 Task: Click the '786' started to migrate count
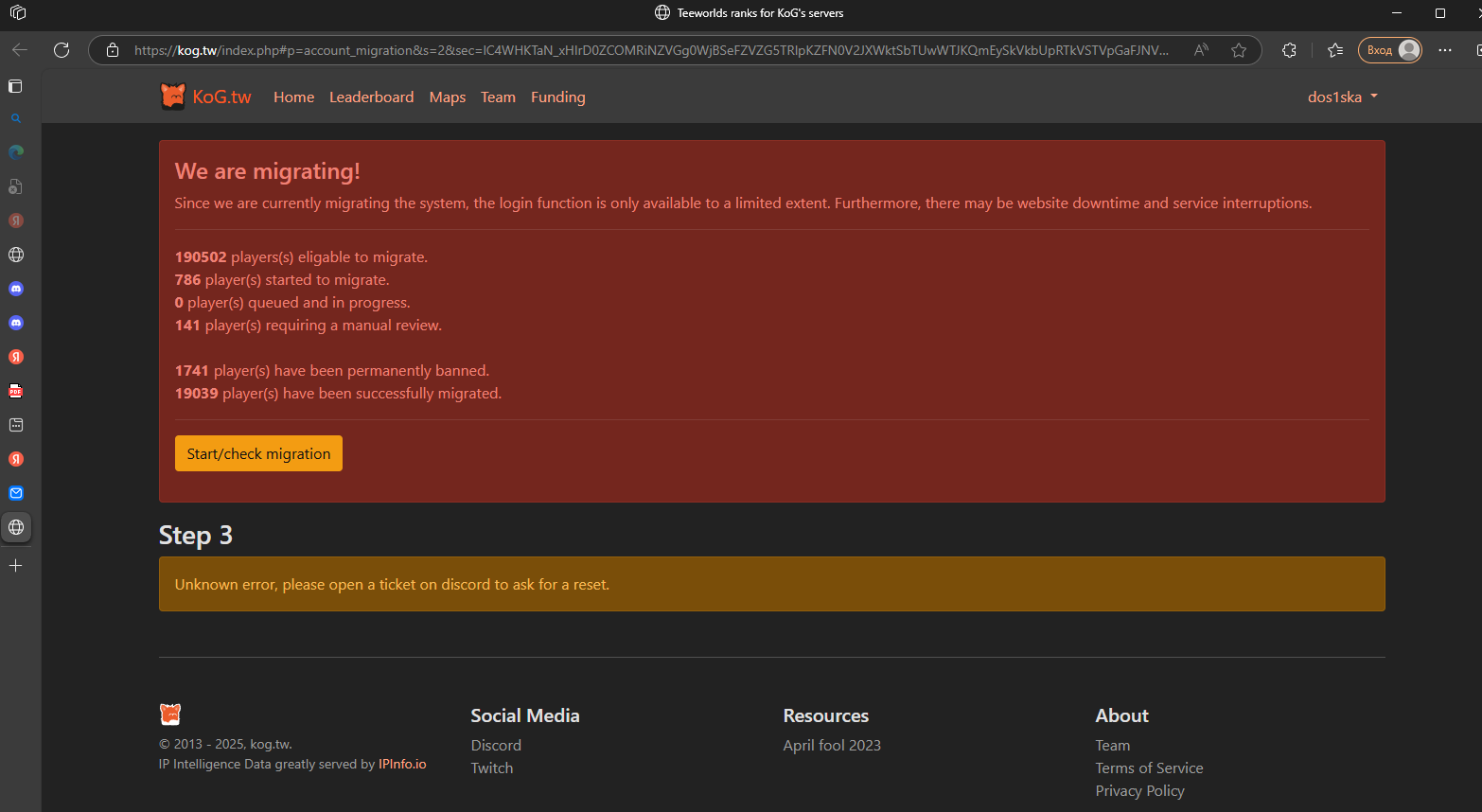188,279
